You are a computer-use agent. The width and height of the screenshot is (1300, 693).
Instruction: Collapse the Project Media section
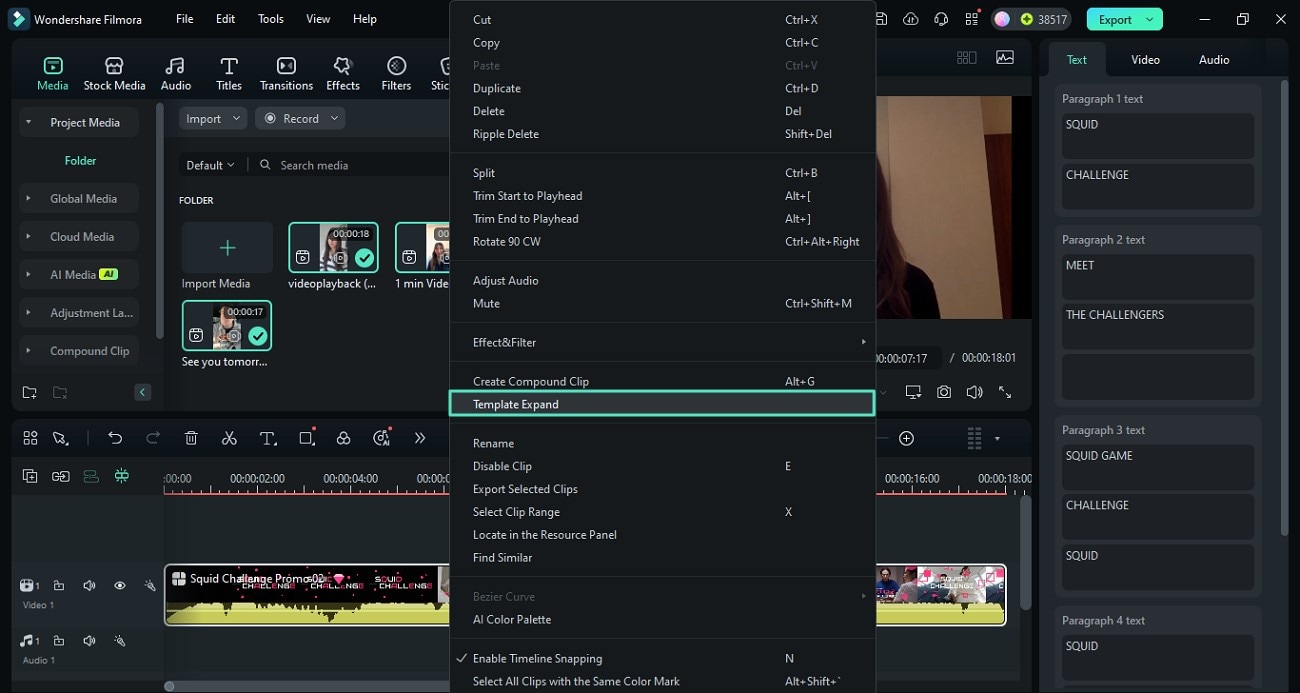[28, 123]
